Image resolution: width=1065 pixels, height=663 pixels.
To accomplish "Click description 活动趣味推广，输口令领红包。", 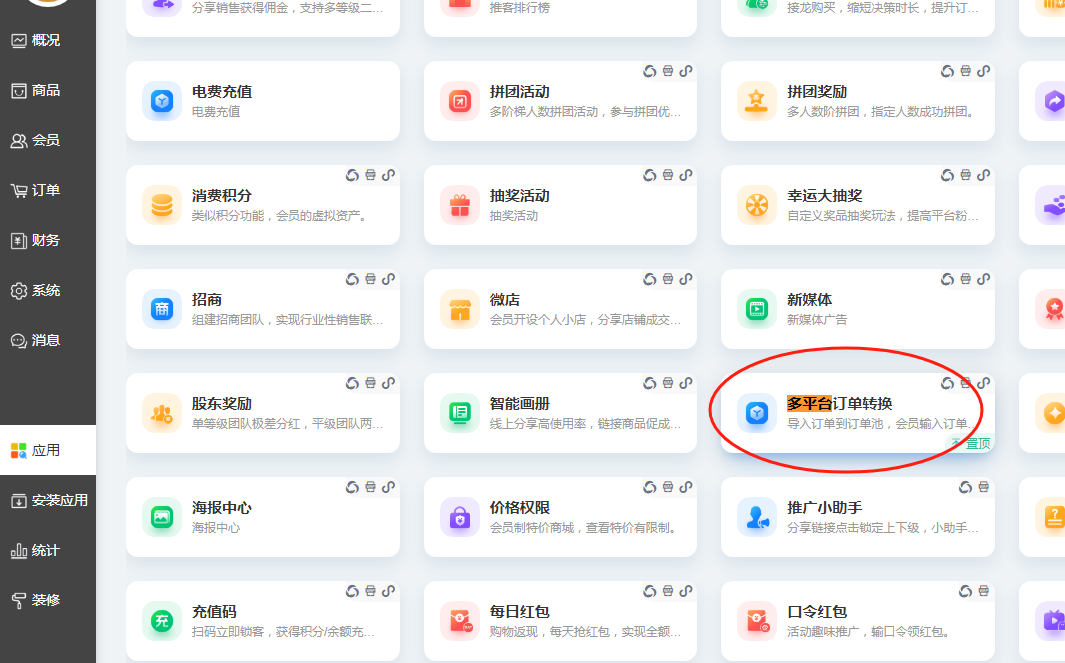I will [868, 632].
